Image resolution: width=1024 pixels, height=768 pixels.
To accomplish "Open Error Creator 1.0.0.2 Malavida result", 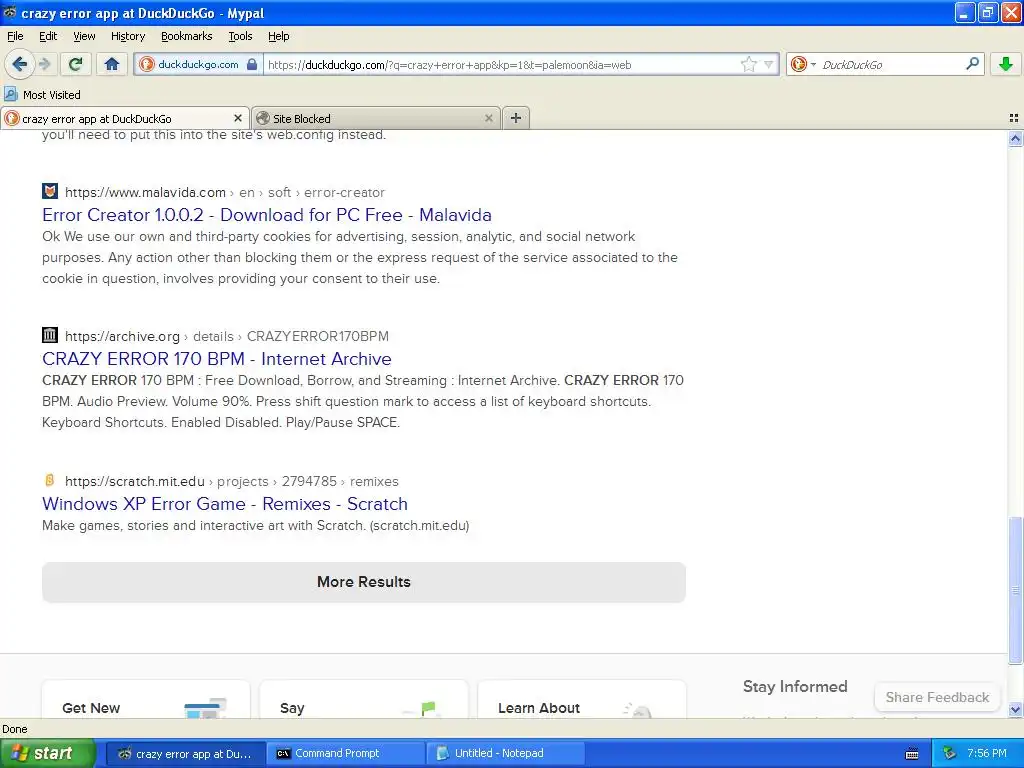I will point(266,215).
